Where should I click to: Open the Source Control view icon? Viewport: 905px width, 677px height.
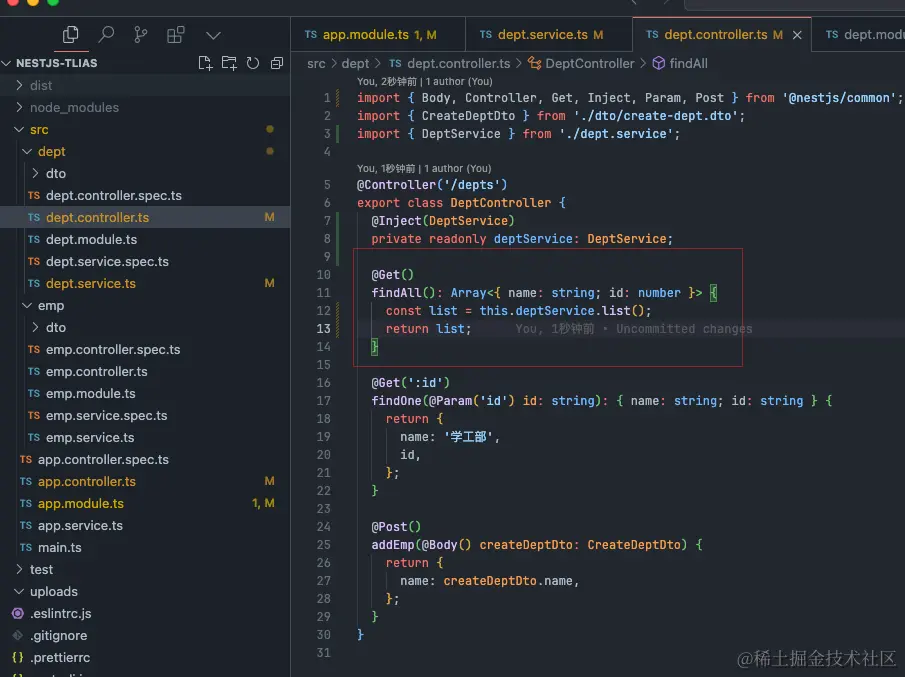click(x=140, y=35)
